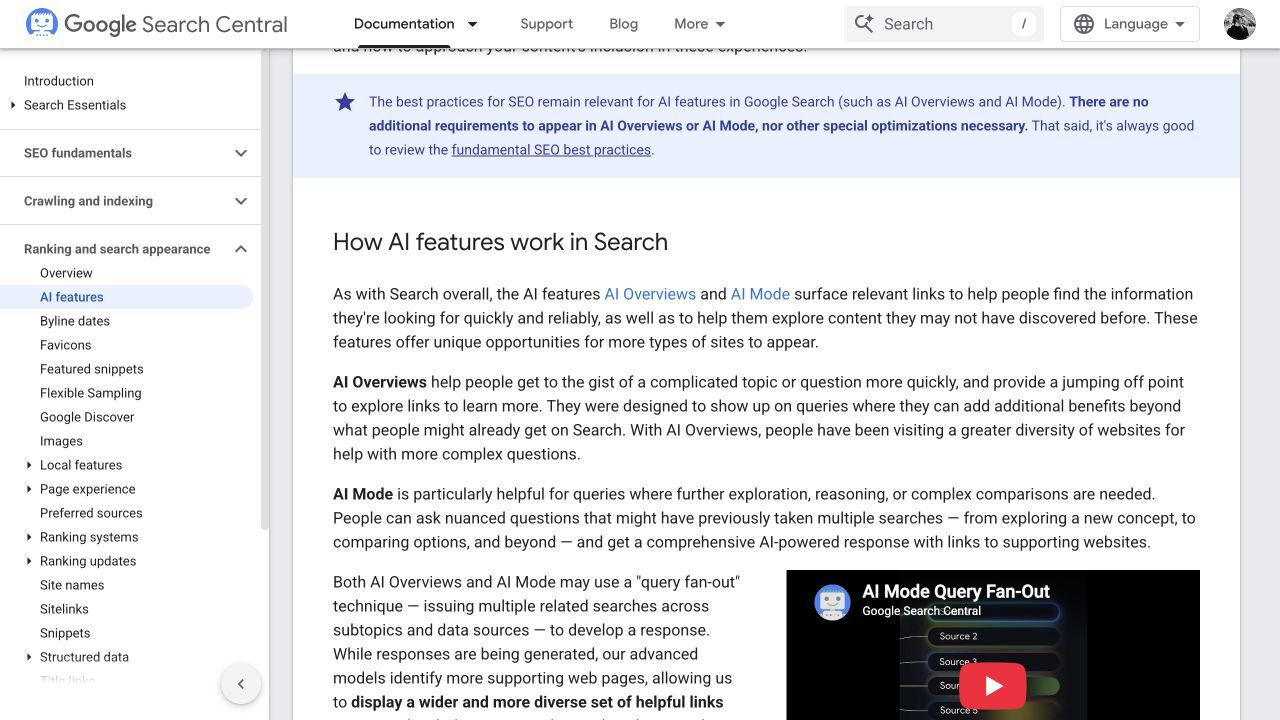Viewport: 1280px width, 720px height.
Task: Click the Google Search Central robot logo
Action: (42, 23)
